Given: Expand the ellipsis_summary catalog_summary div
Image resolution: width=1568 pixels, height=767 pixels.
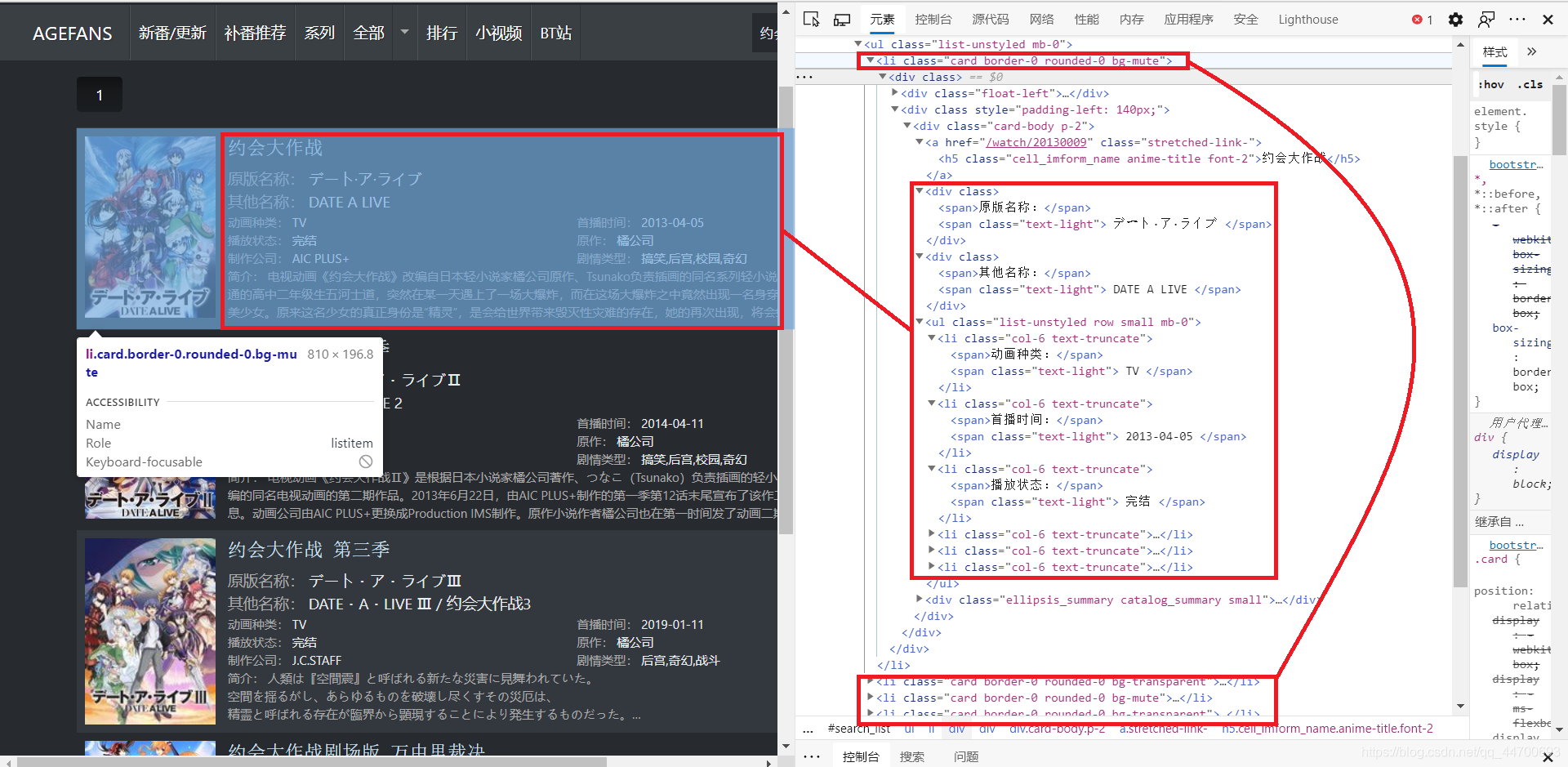Looking at the screenshot, I should click(920, 600).
